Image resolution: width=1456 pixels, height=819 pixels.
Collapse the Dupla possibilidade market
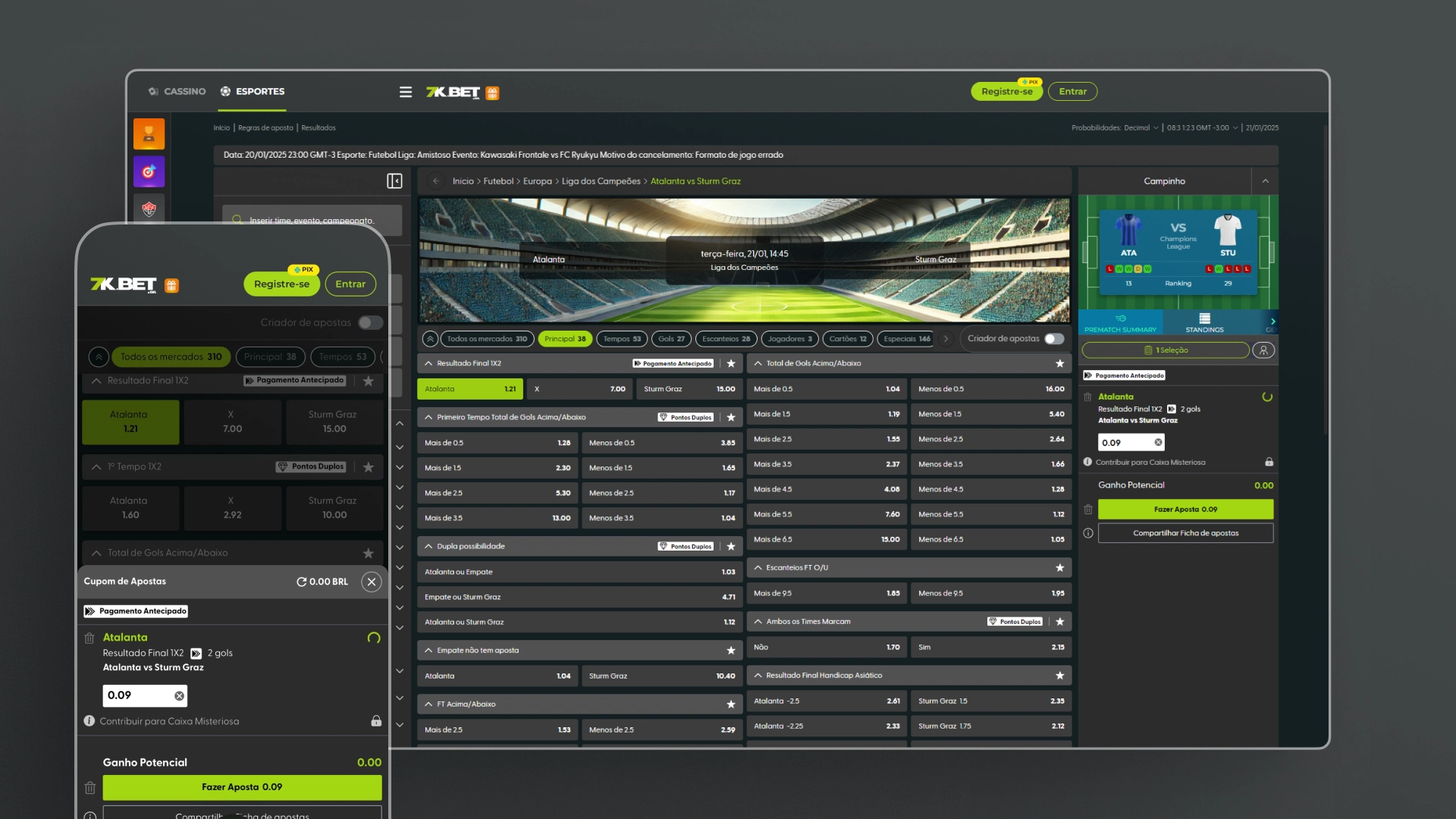point(428,546)
